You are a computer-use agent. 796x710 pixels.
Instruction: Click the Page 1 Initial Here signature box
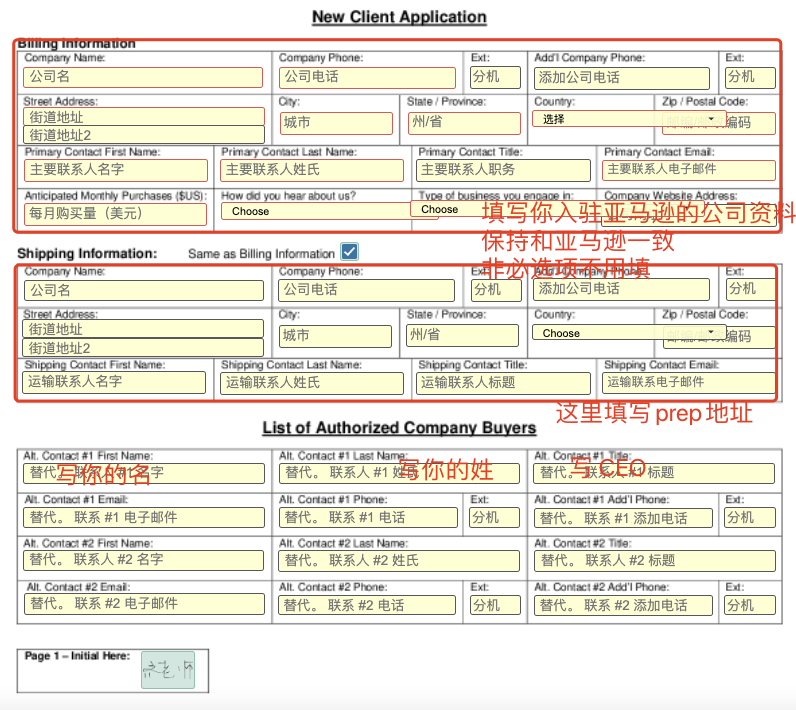point(168,670)
